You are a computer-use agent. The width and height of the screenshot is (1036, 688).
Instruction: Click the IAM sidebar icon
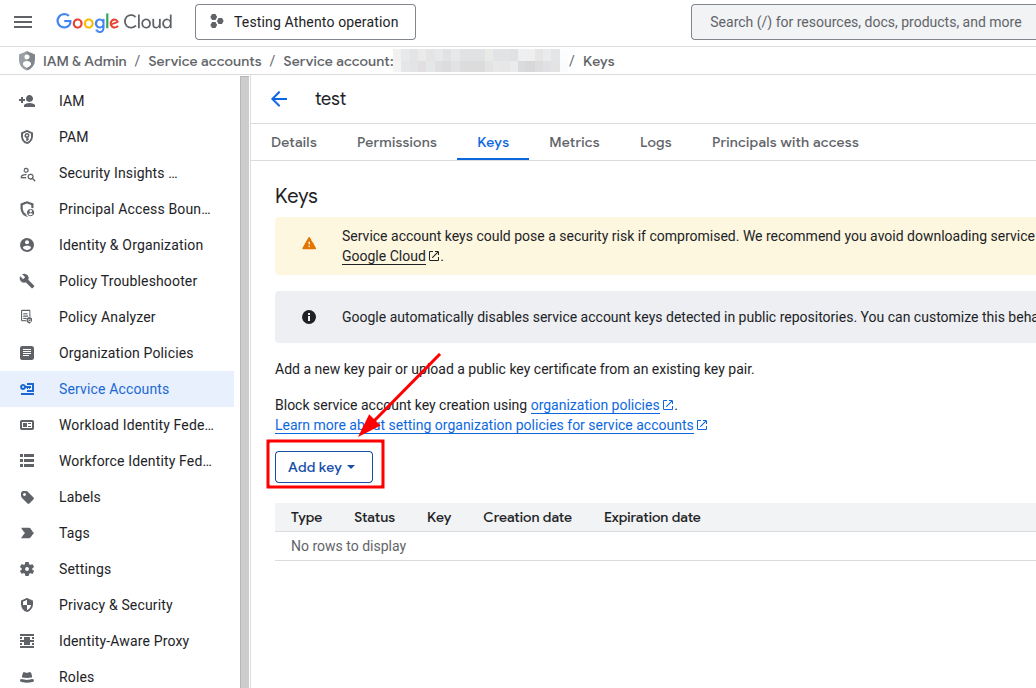27,101
